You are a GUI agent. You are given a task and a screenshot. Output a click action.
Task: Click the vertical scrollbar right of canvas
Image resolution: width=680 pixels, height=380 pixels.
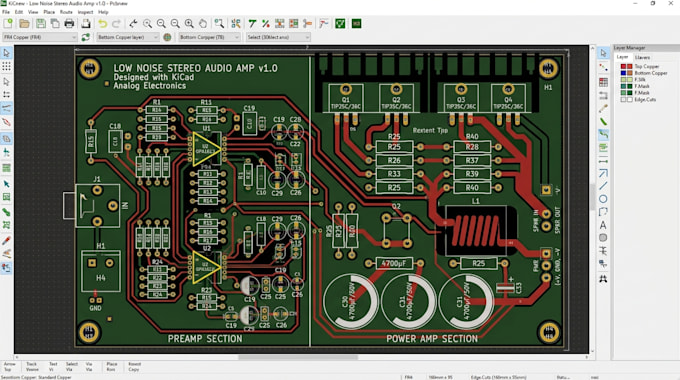pyautogui.click(x=592, y=196)
